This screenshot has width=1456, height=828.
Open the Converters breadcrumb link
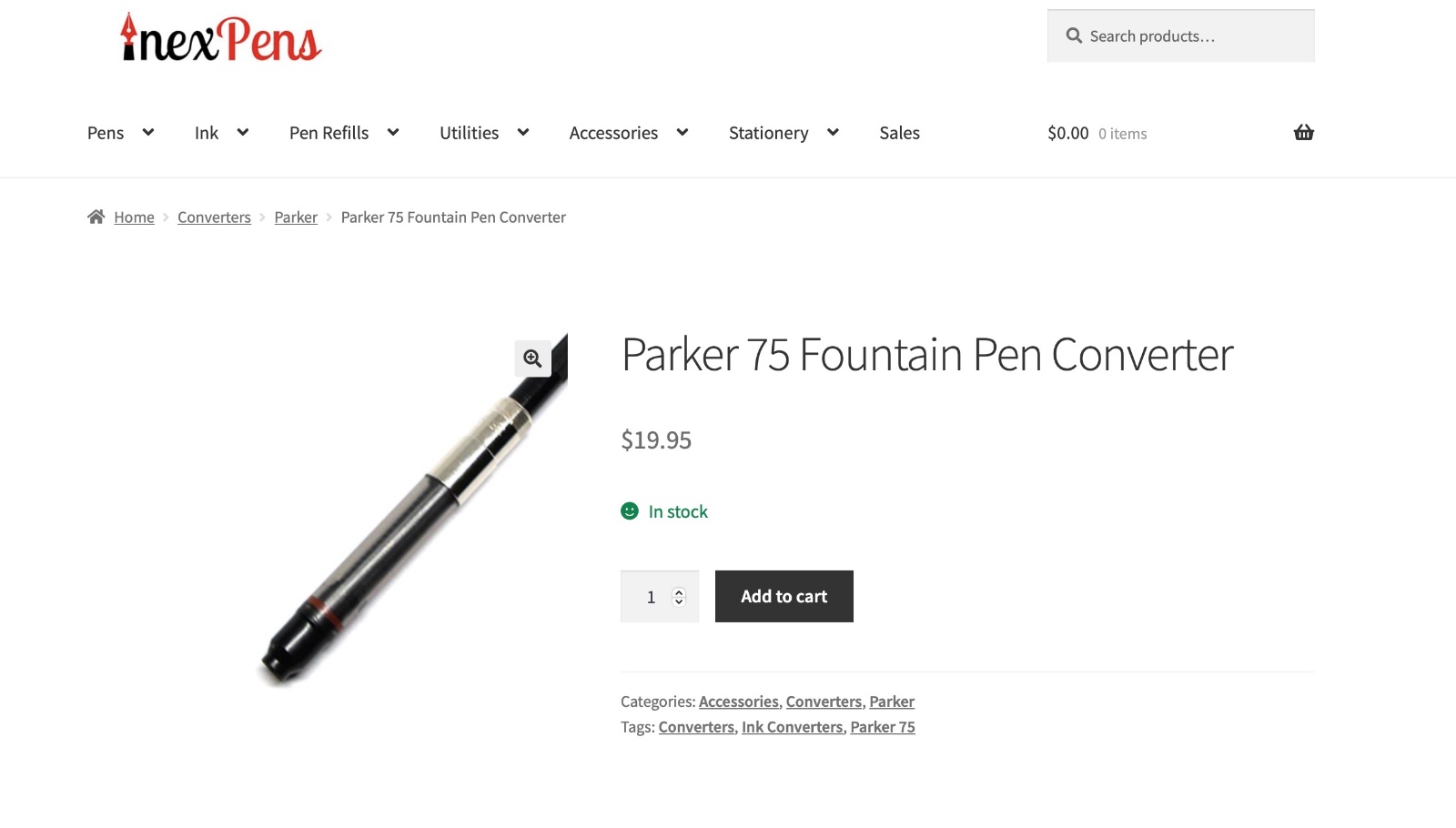tap(214, 217)
